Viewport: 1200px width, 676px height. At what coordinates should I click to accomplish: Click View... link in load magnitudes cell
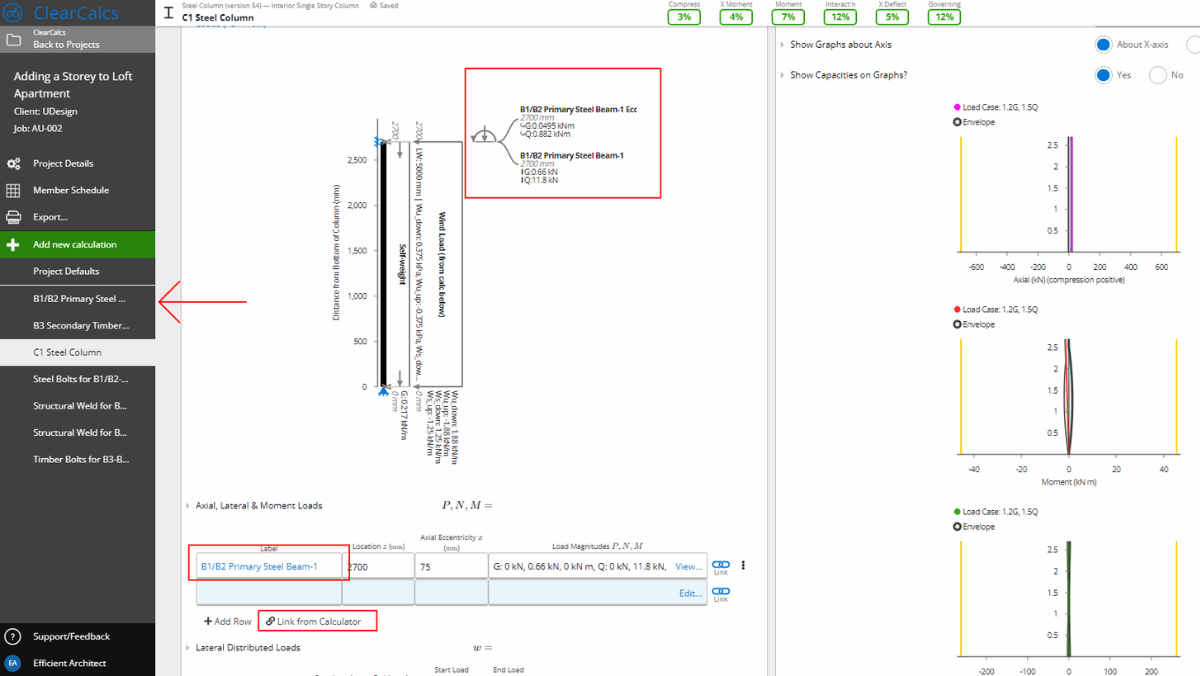pos(688,566)
